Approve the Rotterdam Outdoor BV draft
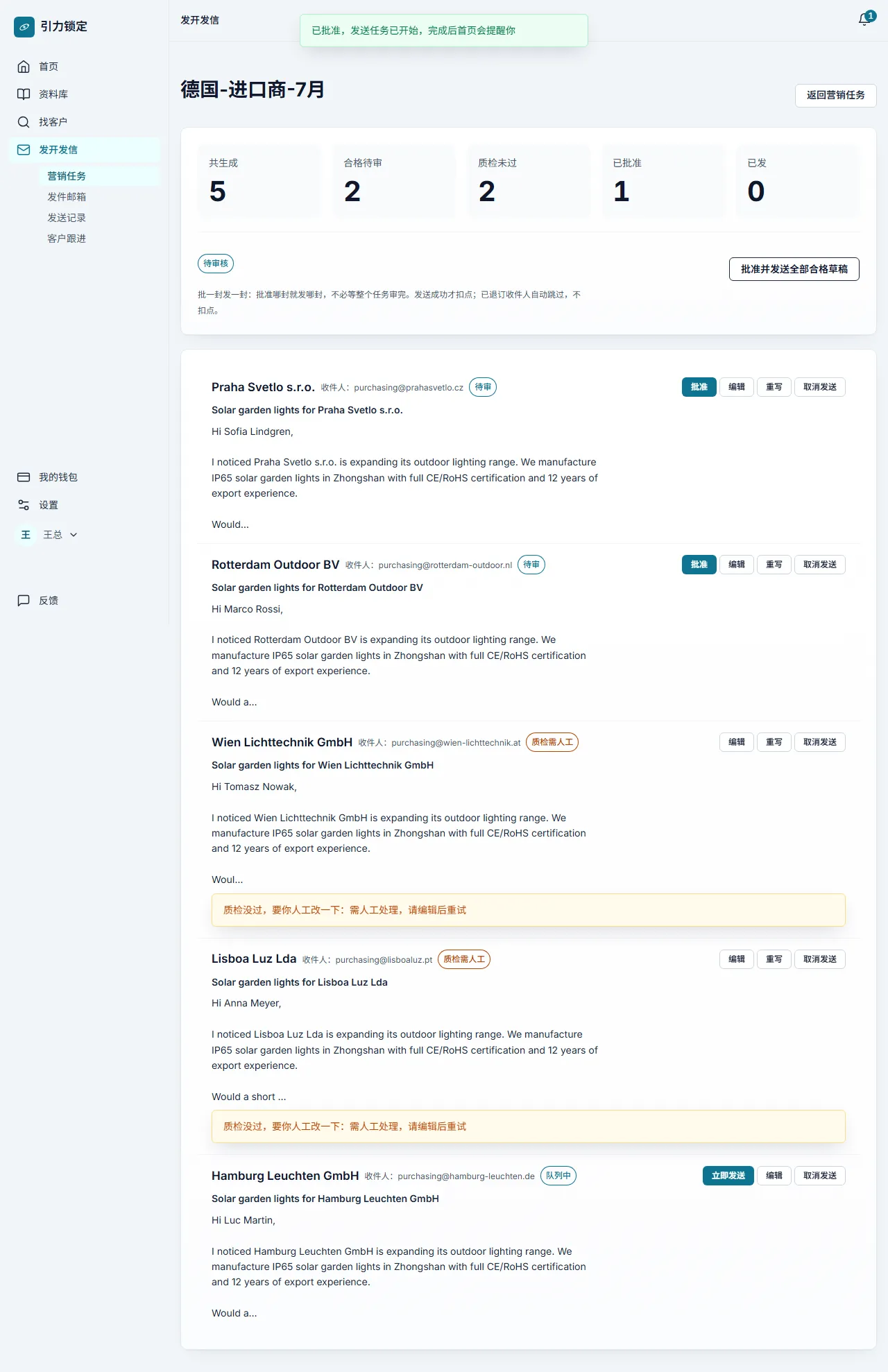888x1372 pixels. click(x=699, y=565)
